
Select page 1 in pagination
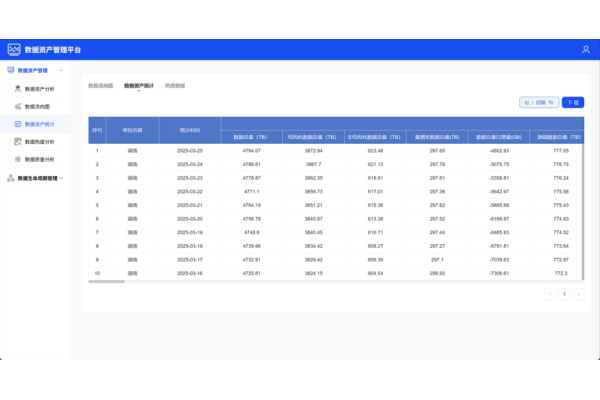point(564,294)
